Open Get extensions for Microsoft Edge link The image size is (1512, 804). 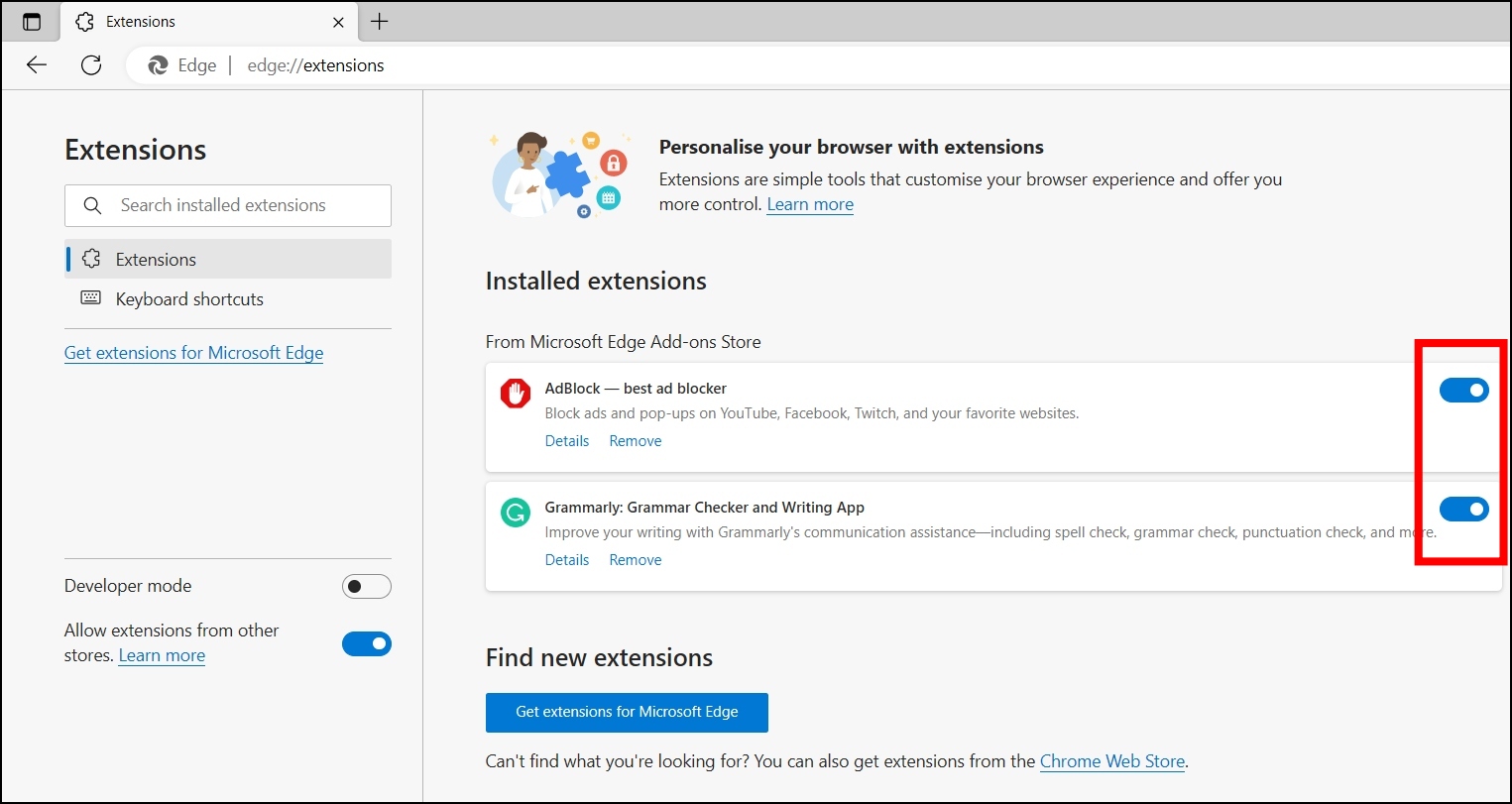[x=193, y=353]
